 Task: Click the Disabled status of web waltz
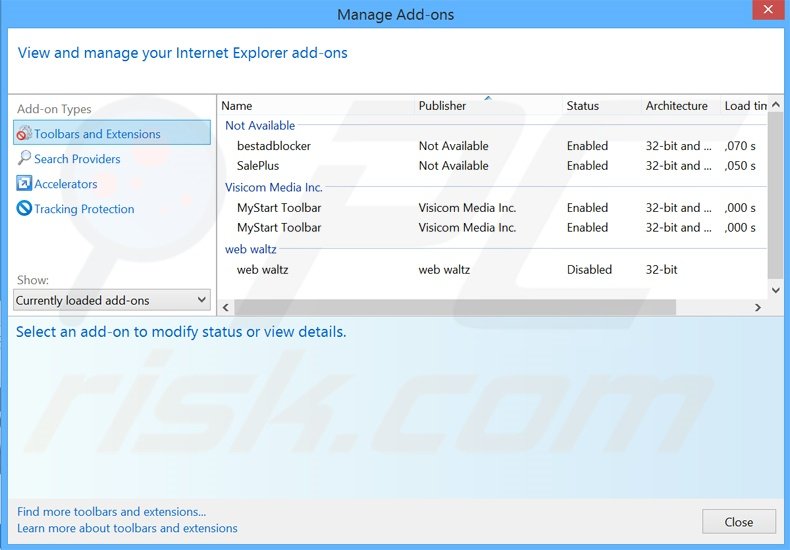tap(589, 270)
